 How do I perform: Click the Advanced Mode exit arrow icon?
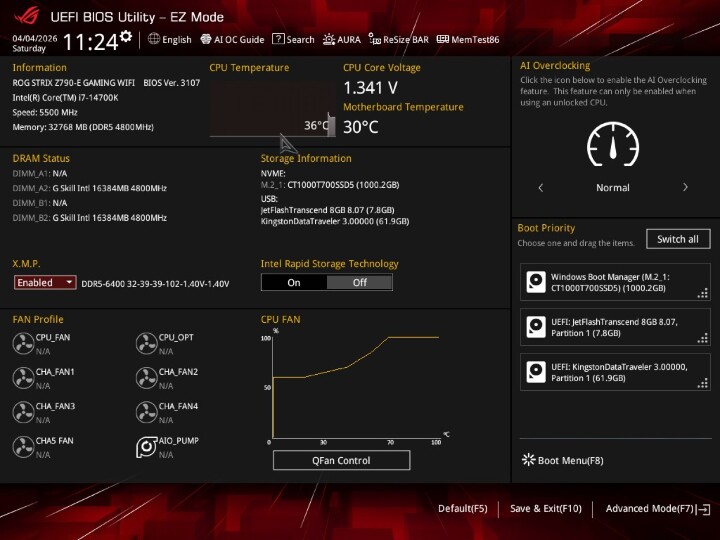[703, 509]
